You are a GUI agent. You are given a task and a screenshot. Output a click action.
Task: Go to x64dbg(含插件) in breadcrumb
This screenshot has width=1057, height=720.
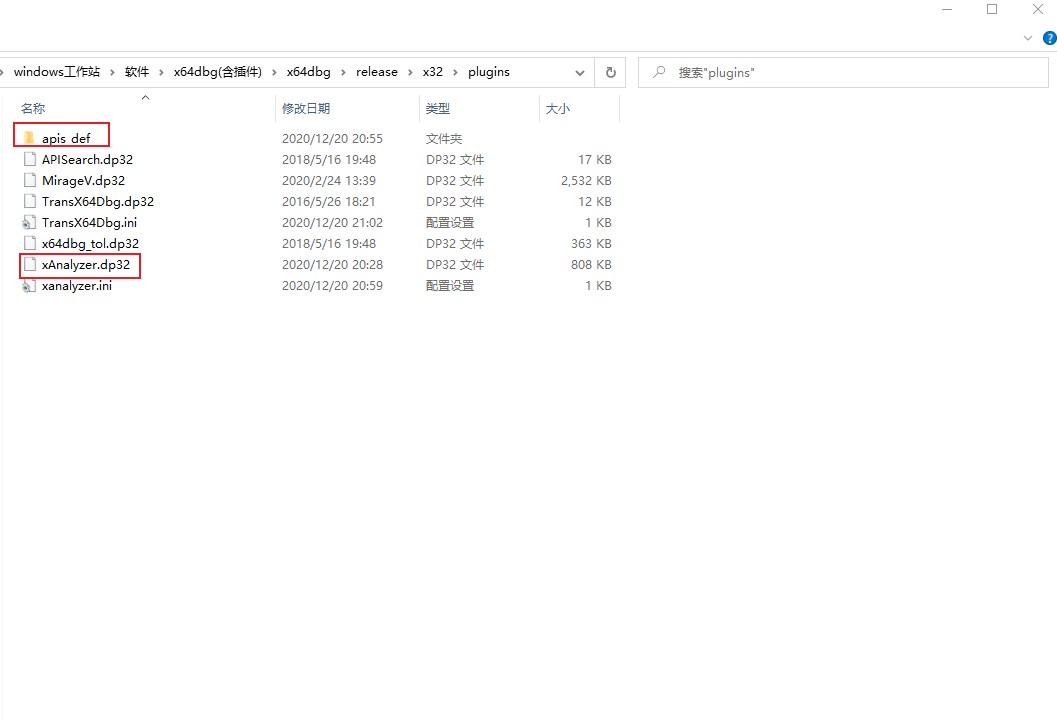[x=218, y=71]
